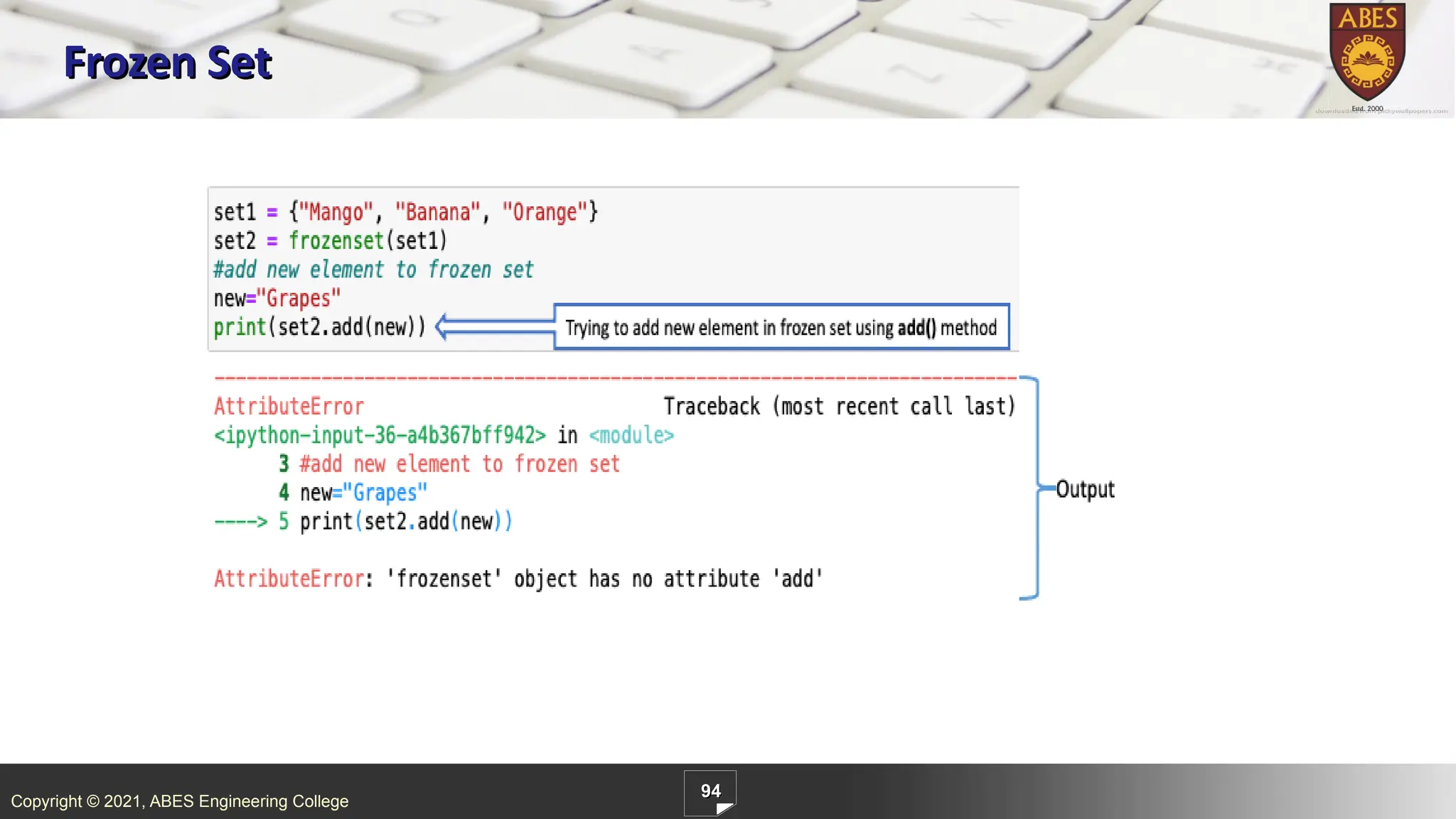Click the Frozen Set slide title

click(168, 63)
